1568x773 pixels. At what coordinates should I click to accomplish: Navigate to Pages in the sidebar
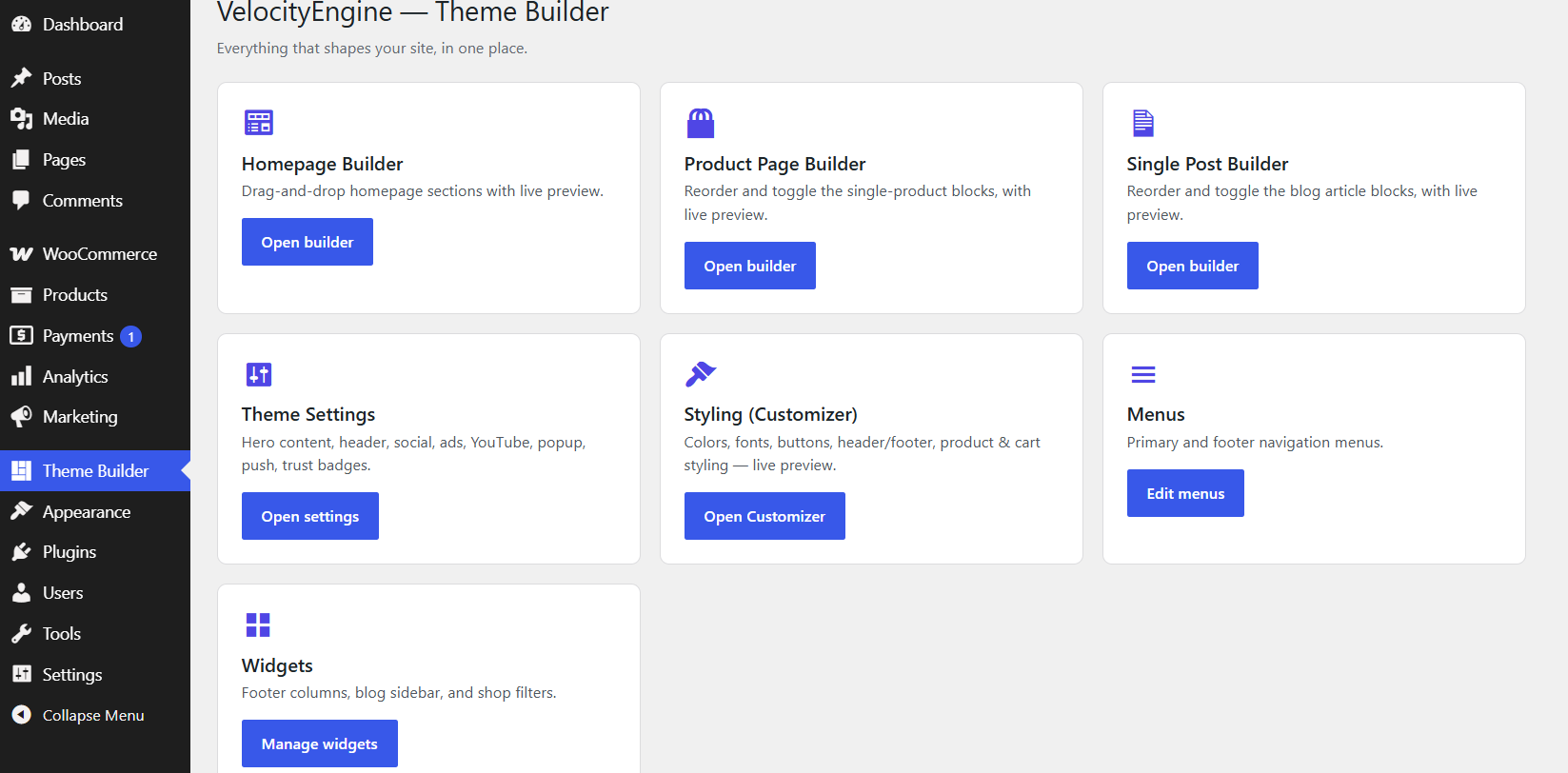click(95, 160)
